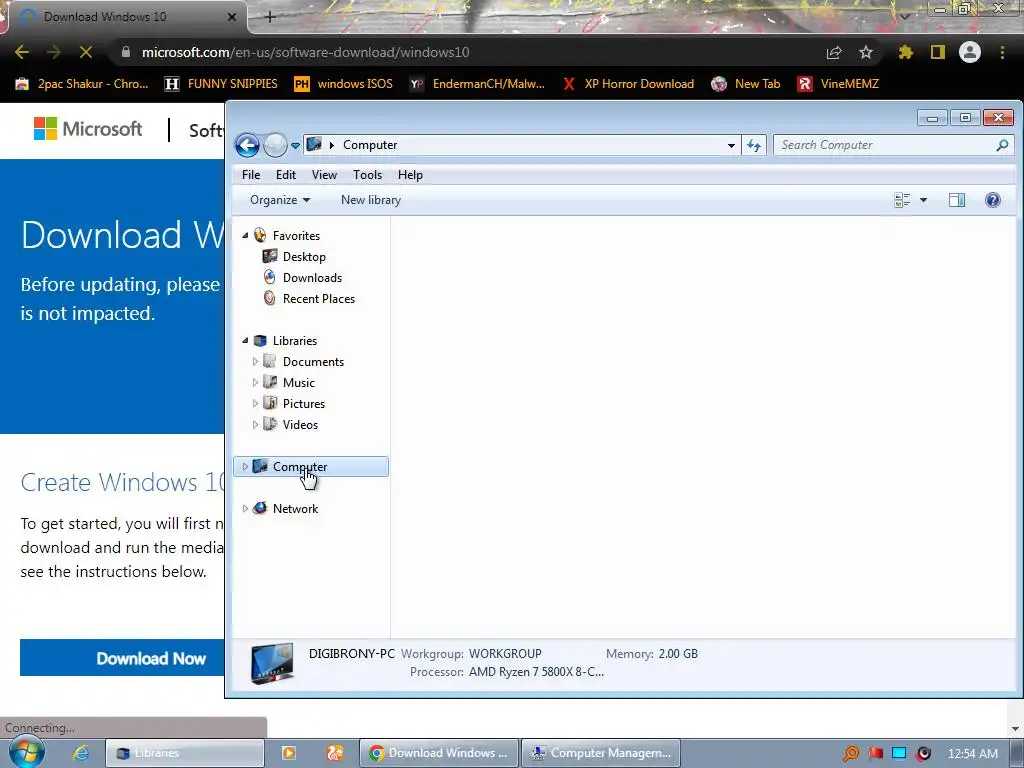The width and height of the screenshot is (1024, 768).
Task: Toggle the preview pane button
Action: [957, 200]
